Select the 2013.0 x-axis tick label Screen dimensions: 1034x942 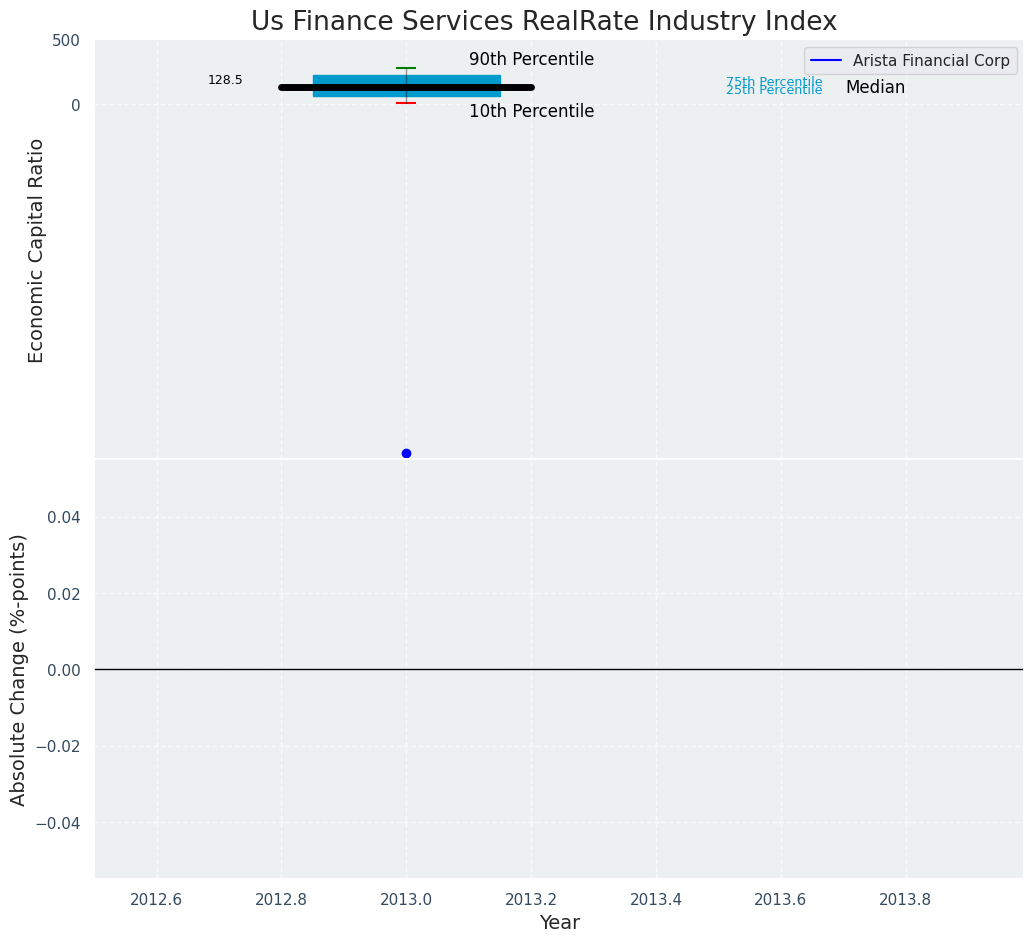coord(406,899)
